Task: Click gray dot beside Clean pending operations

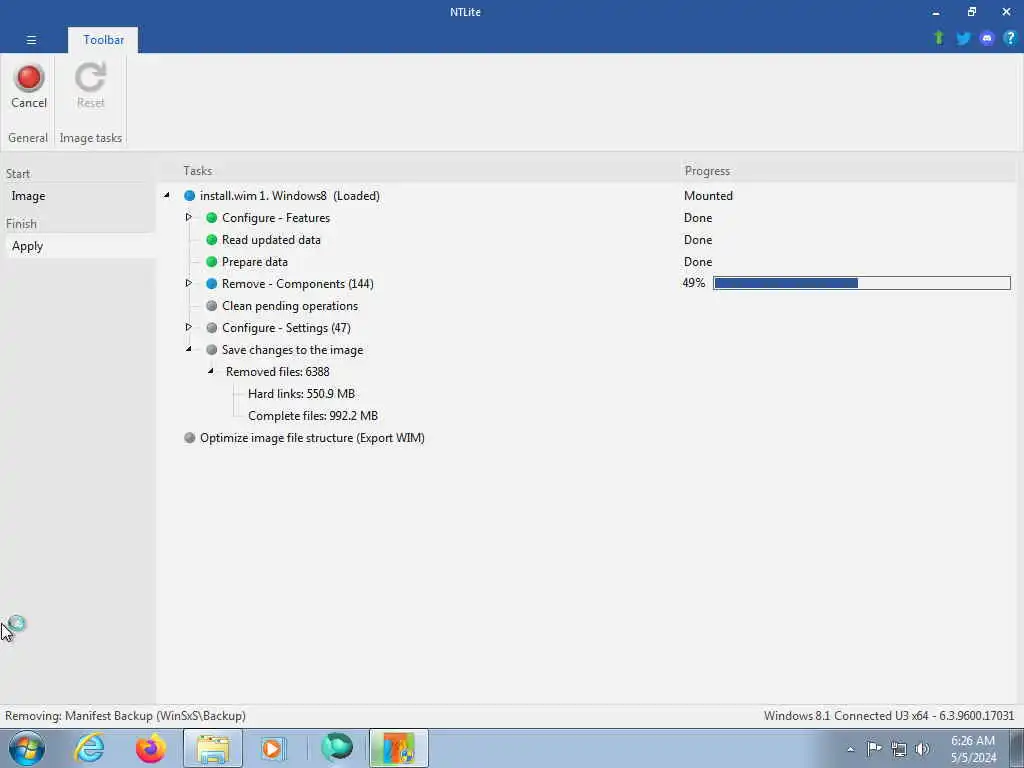Action: (212, 306)
